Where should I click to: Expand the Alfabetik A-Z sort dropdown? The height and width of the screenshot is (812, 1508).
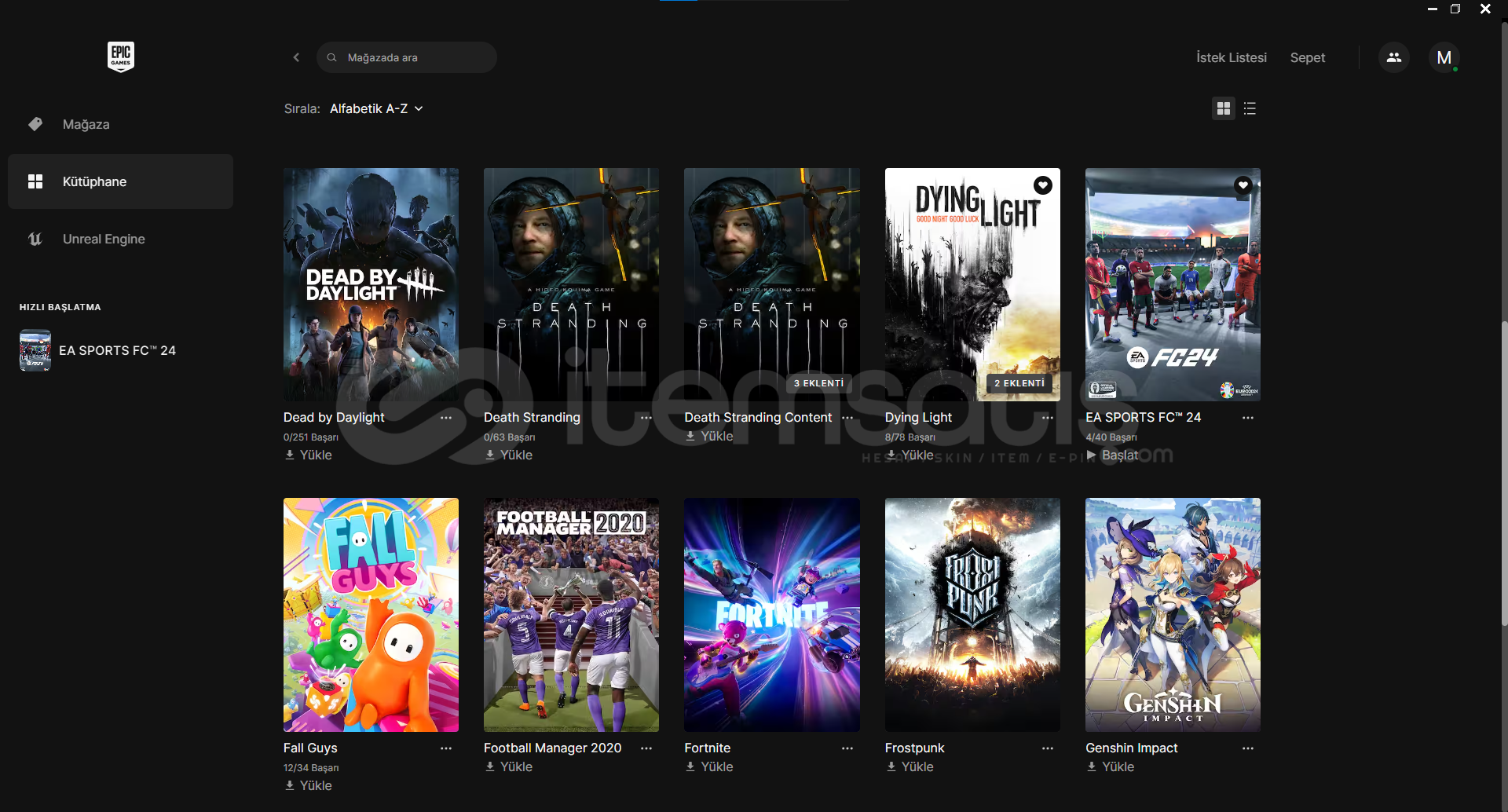point(376,108)
